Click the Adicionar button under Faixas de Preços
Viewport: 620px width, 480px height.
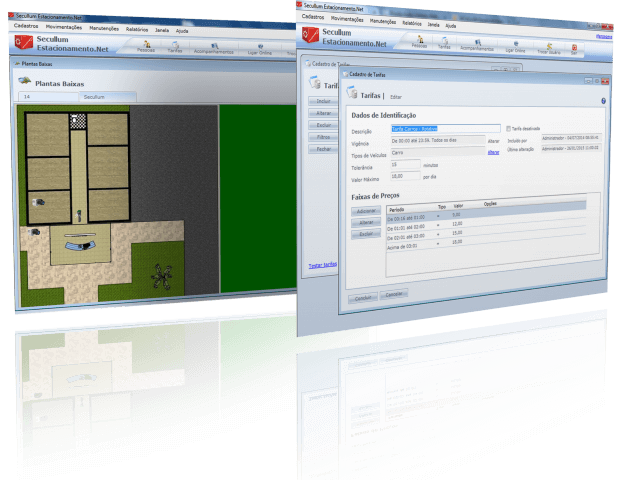[x=366, y=212]
